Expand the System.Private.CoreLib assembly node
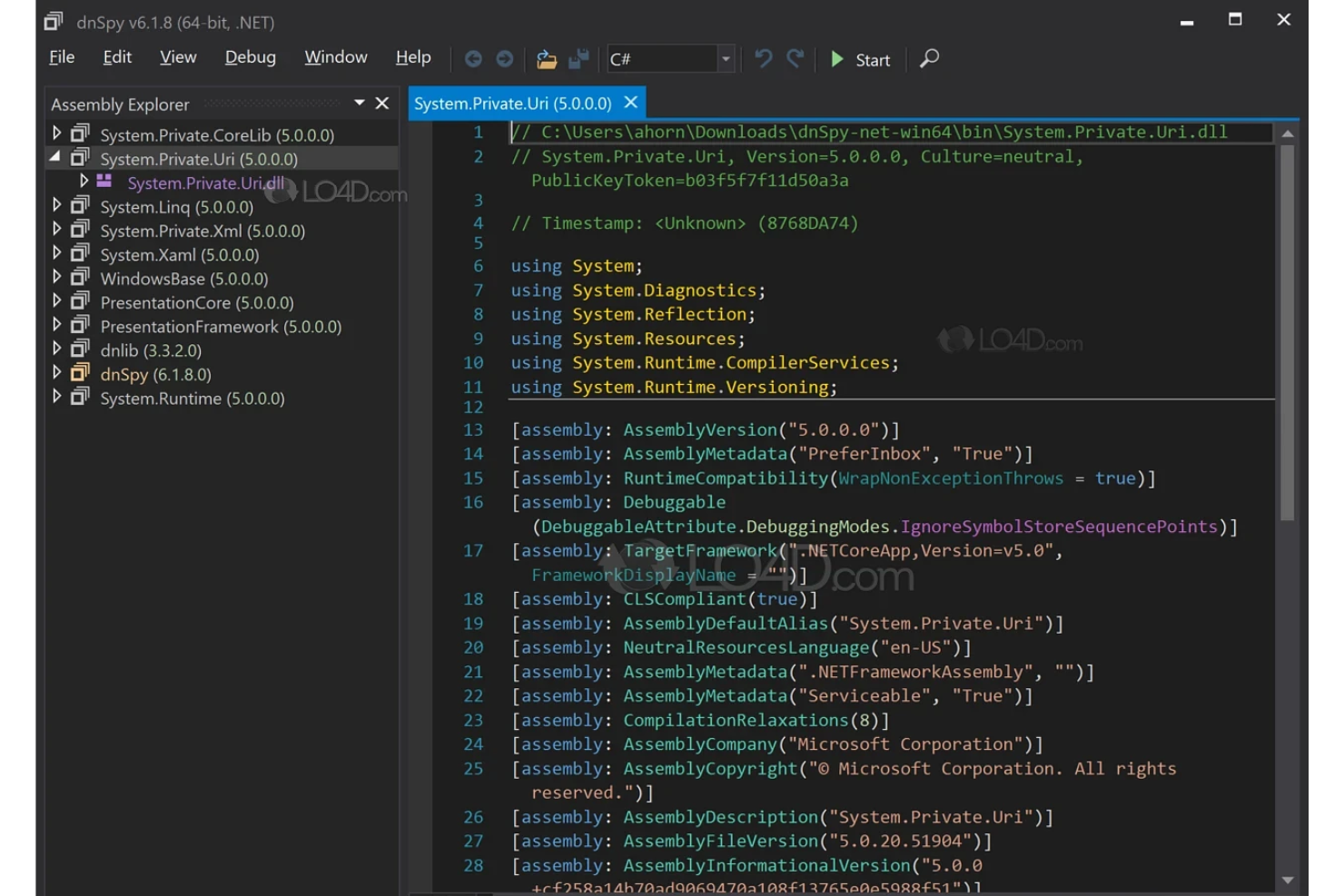The height and width of the screenshot is (896, 1344). [57, 133]
